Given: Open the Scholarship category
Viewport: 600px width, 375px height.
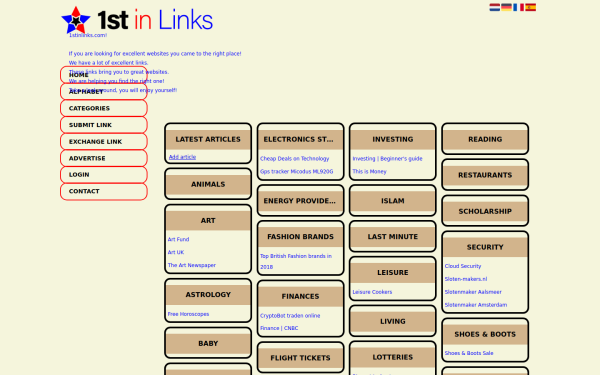Looking at the screenshot, I should (485, 212).
